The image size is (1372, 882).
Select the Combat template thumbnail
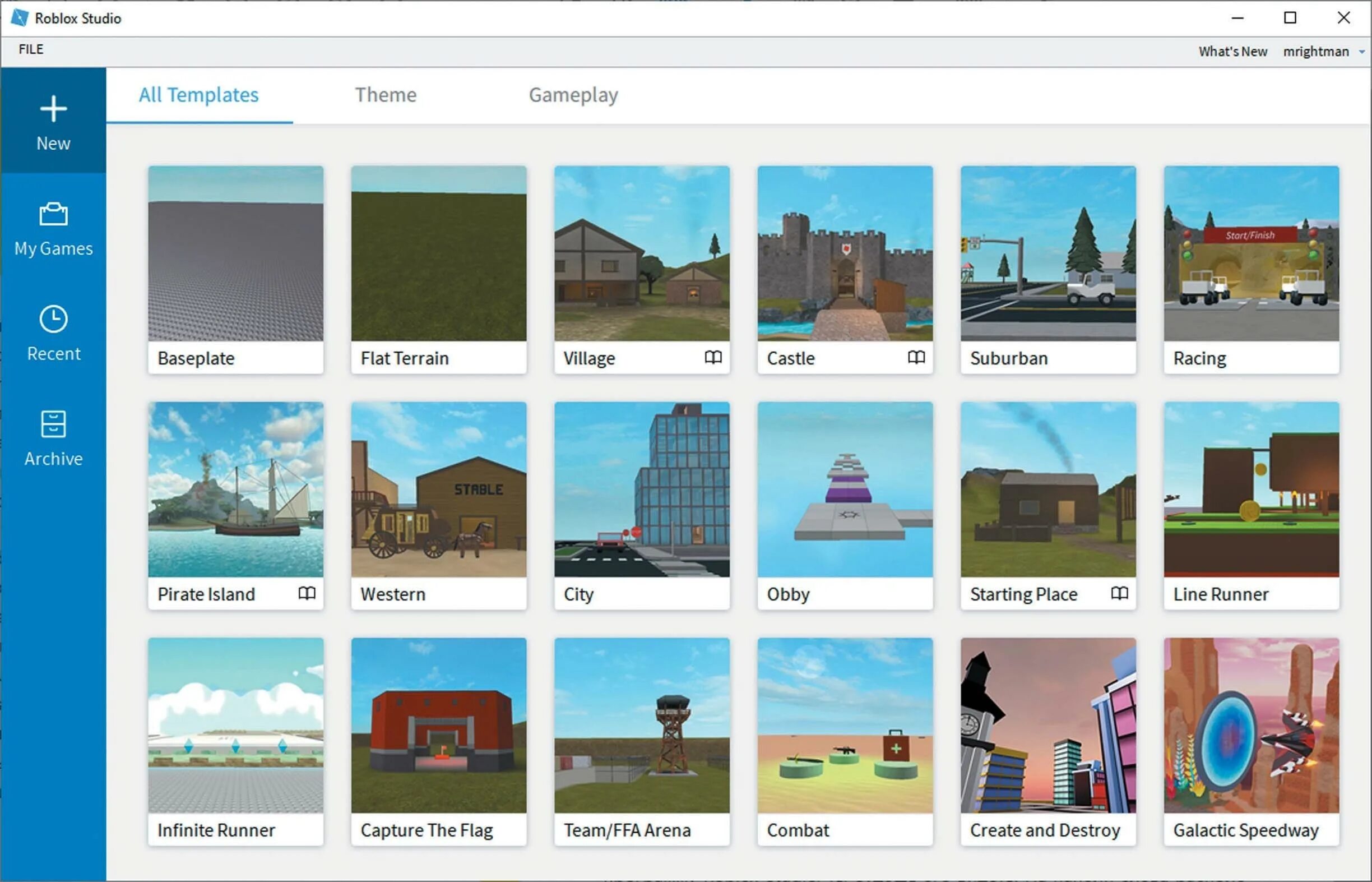tap(845, 726)
